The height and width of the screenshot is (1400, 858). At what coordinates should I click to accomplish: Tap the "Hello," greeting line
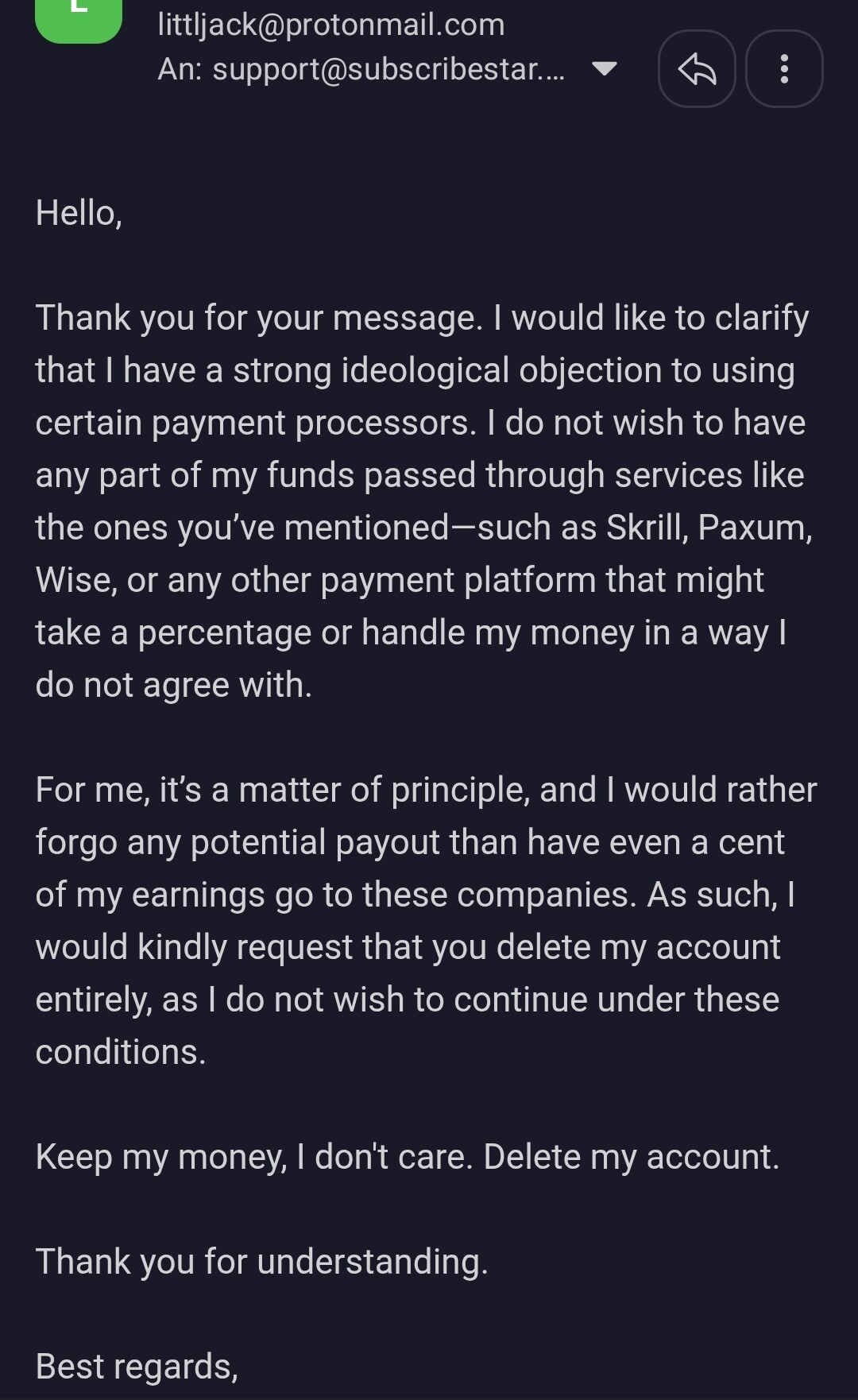(x=79, y=213)
